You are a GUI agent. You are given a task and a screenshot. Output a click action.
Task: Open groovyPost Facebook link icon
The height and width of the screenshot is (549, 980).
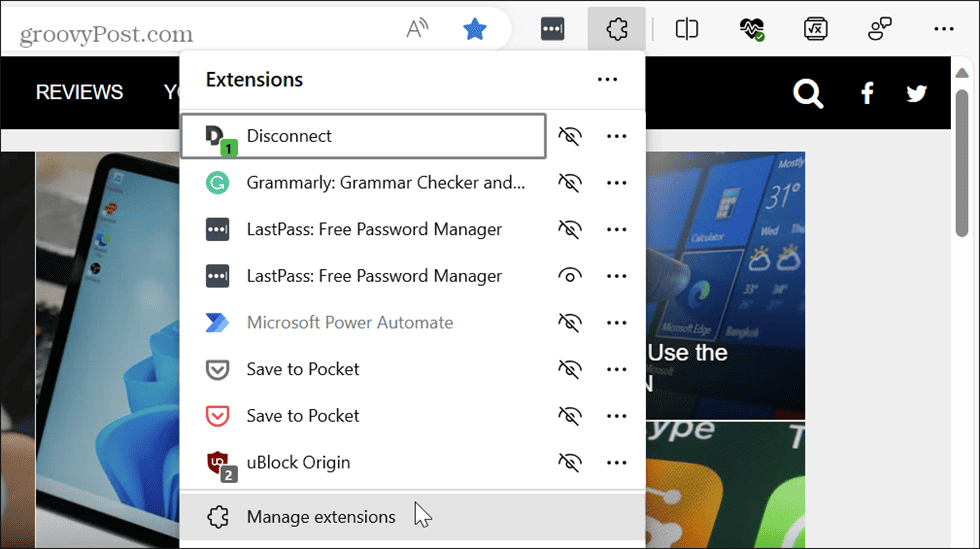(867, 93)
